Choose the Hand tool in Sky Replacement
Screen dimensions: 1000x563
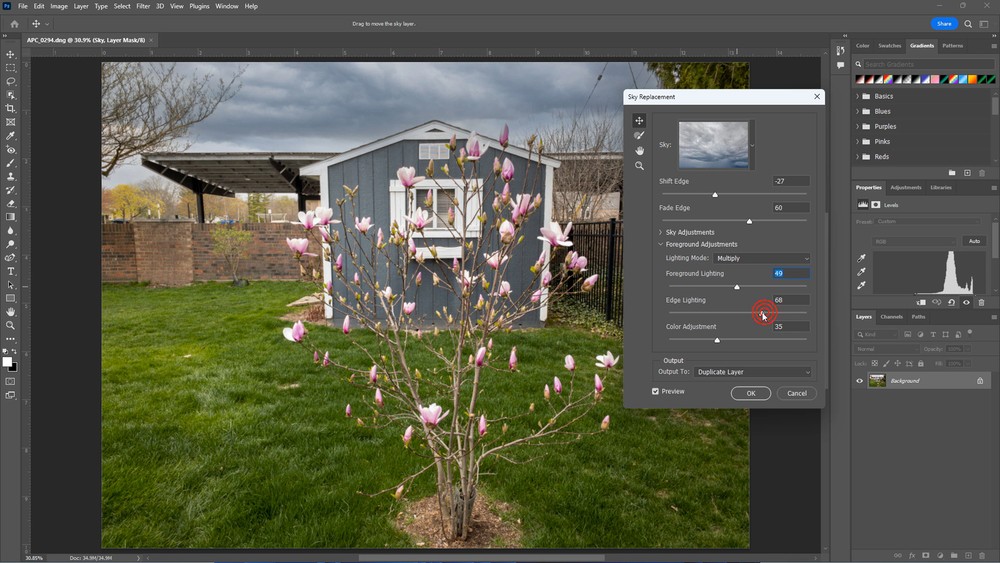click(639, 150)
